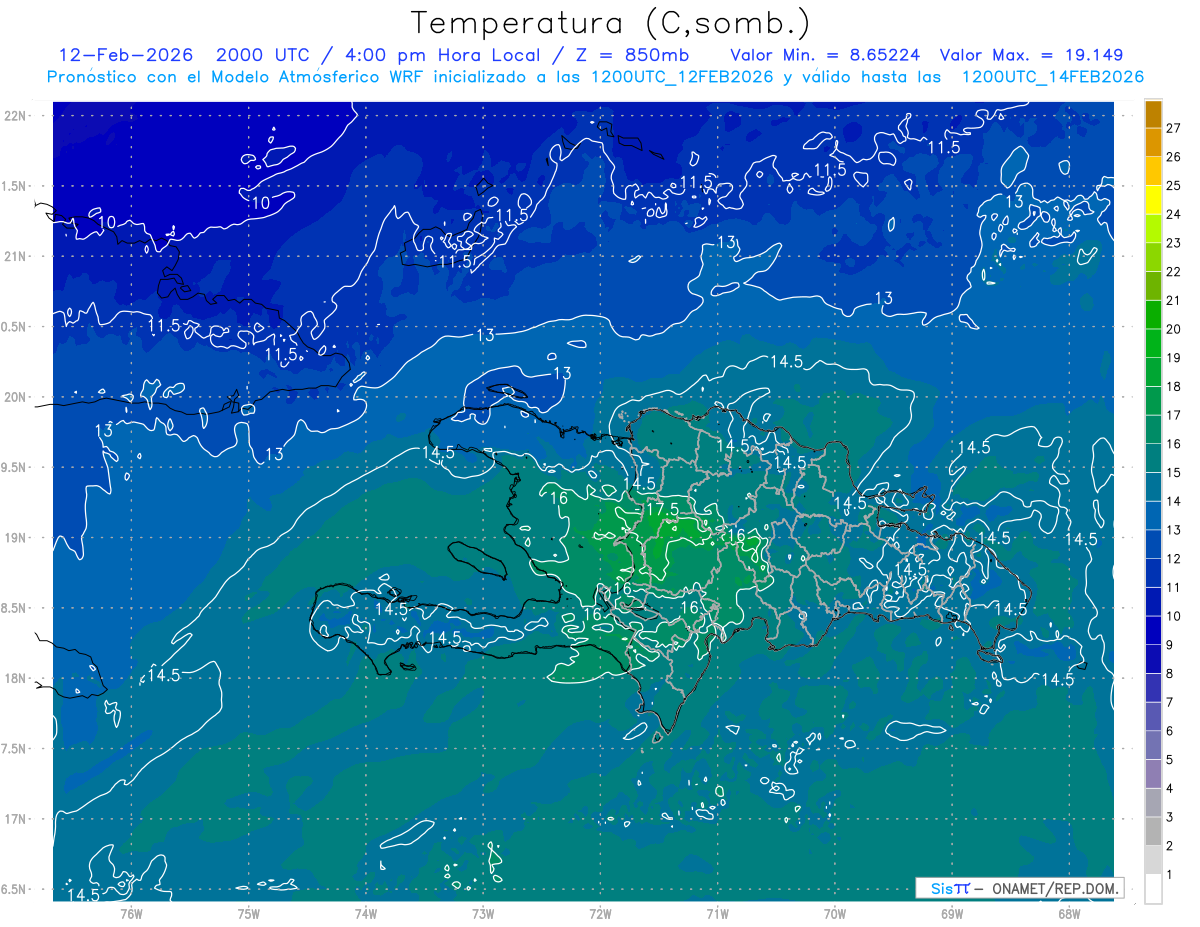Click the lime colorbar swatch between 22 and 23
The image size is (1200, 927).
pyautogui.click(x=1153, y=258)
